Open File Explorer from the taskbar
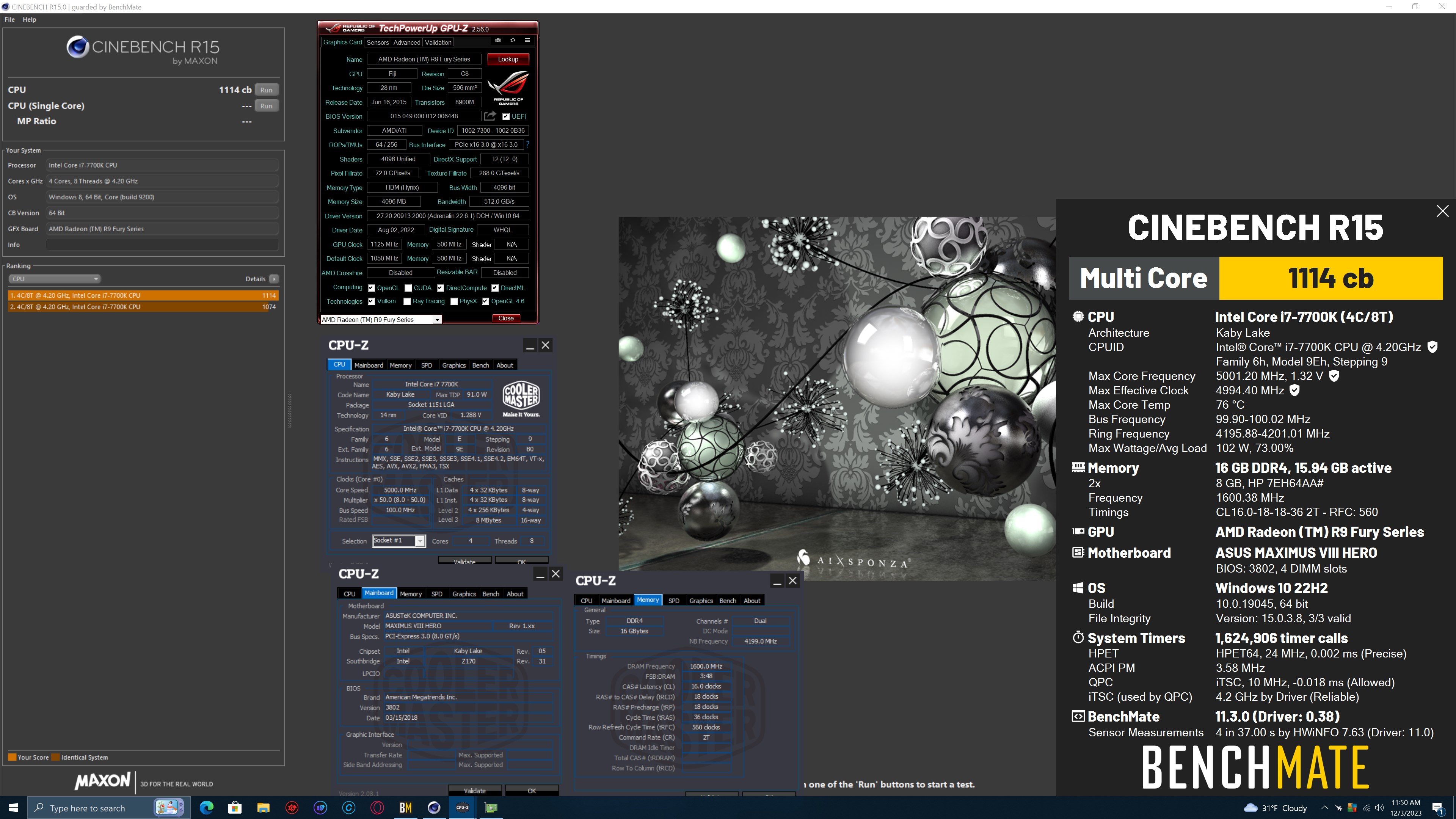1456x819 pixels. 264,808
